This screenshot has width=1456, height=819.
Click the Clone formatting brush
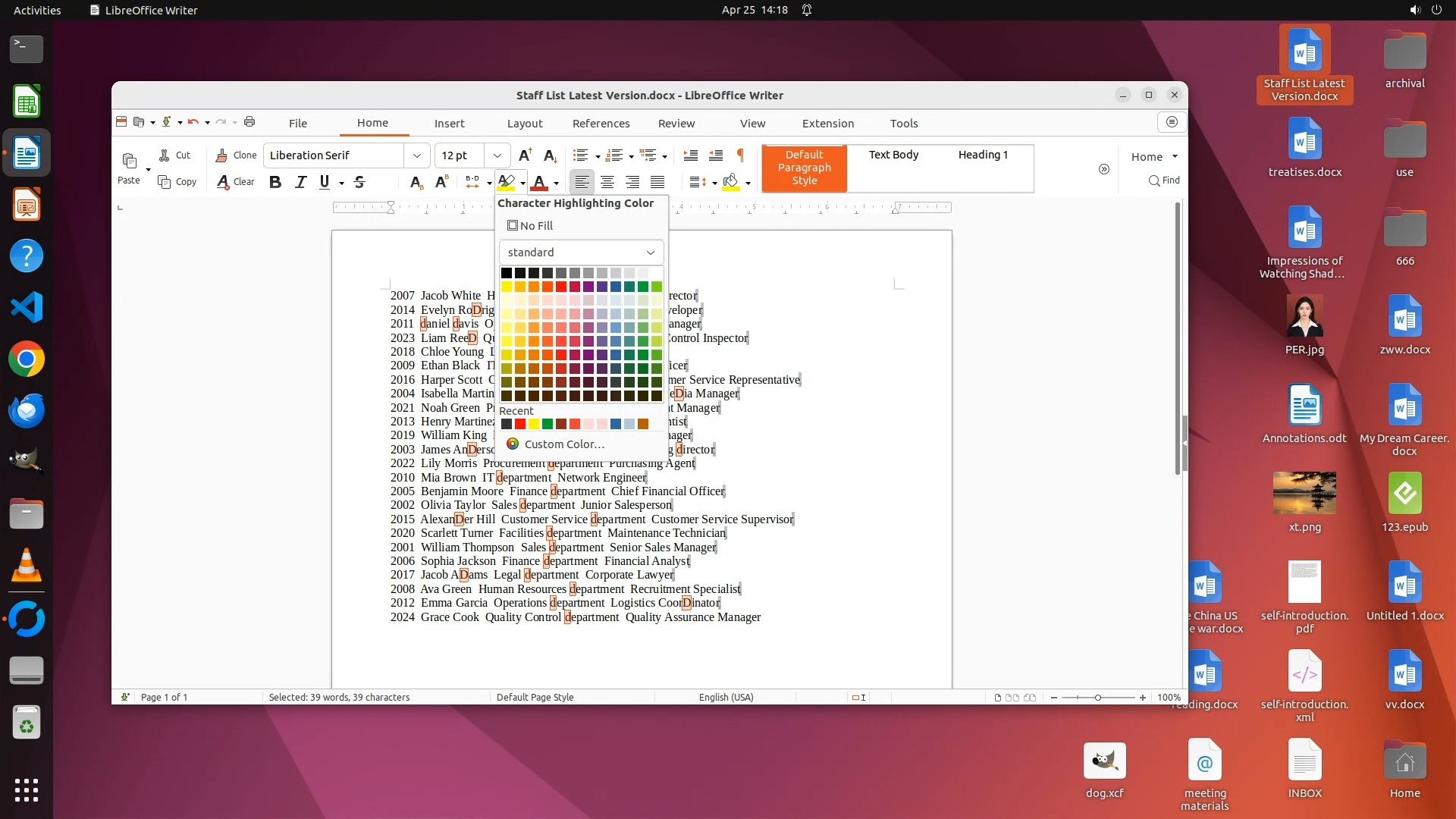[x=236, y=155]
